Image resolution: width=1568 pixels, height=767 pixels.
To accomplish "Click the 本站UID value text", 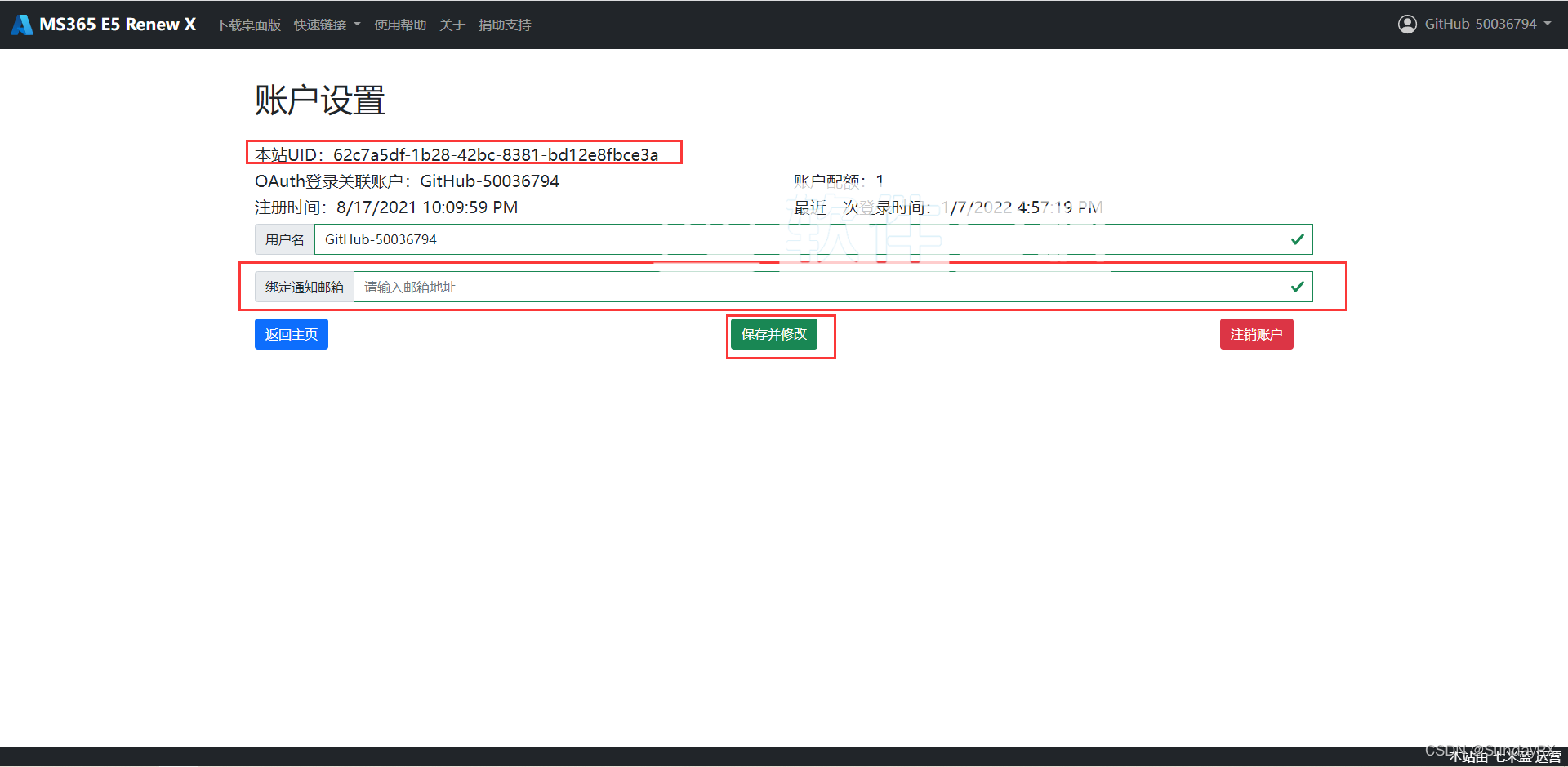I will point(495,155).
